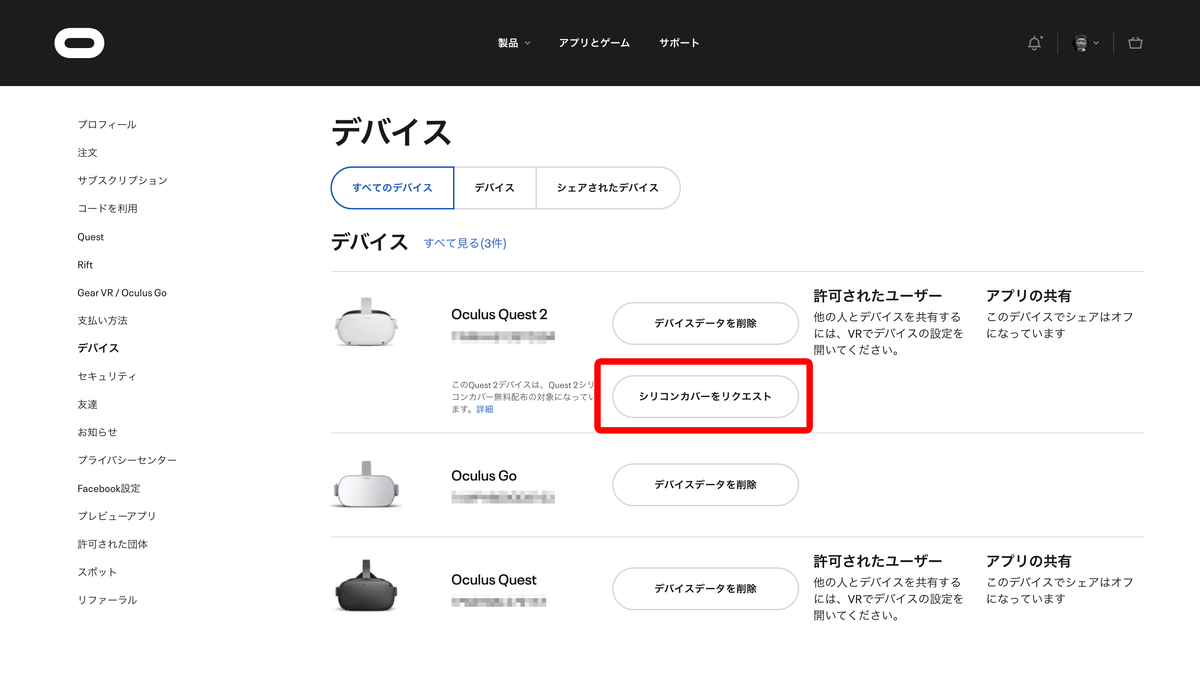Open the アプリとゲーム menu
Screen dimensions: 1200x695
coord(594,43)
